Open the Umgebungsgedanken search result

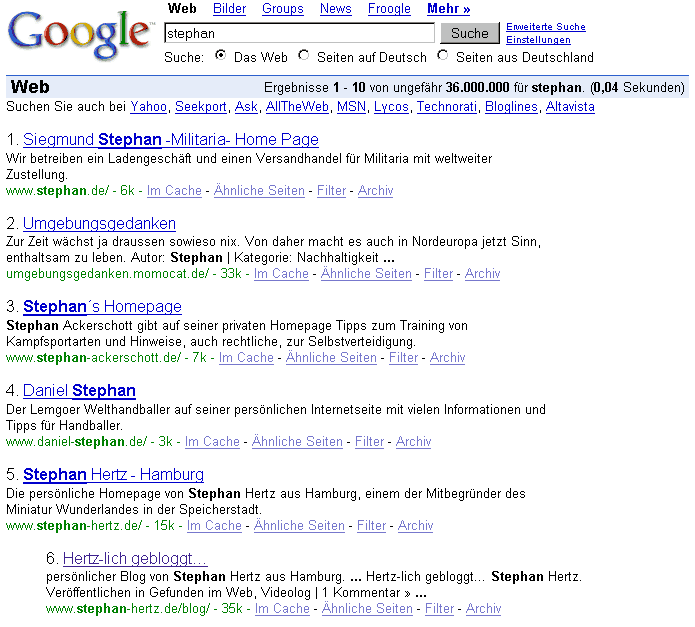pyautogui.click(x=99, y=223)
